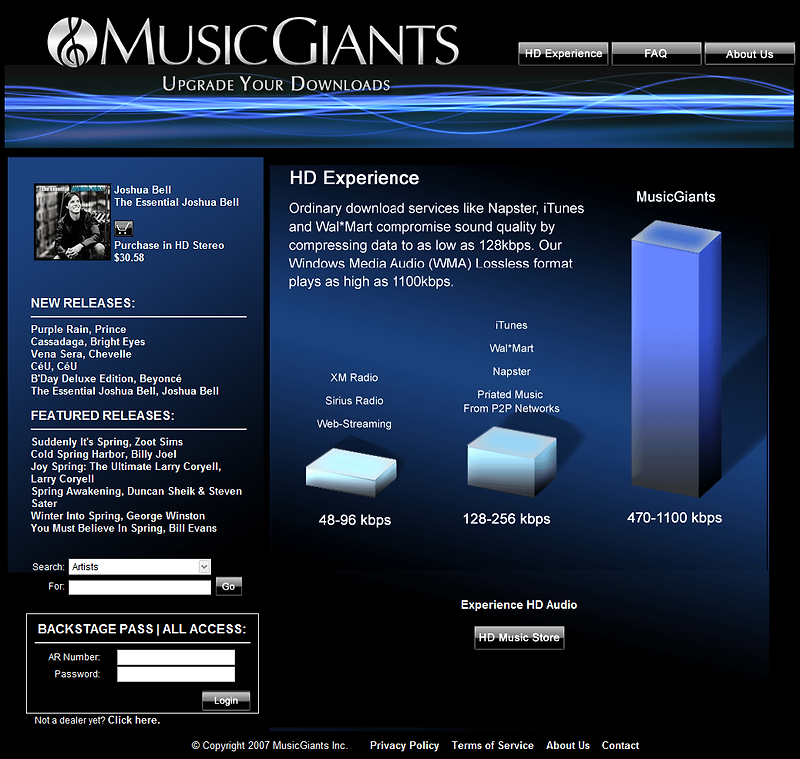
Task: Open 'Suddenly It's Spring, Zoot Sims'
Action: point(107,442)
